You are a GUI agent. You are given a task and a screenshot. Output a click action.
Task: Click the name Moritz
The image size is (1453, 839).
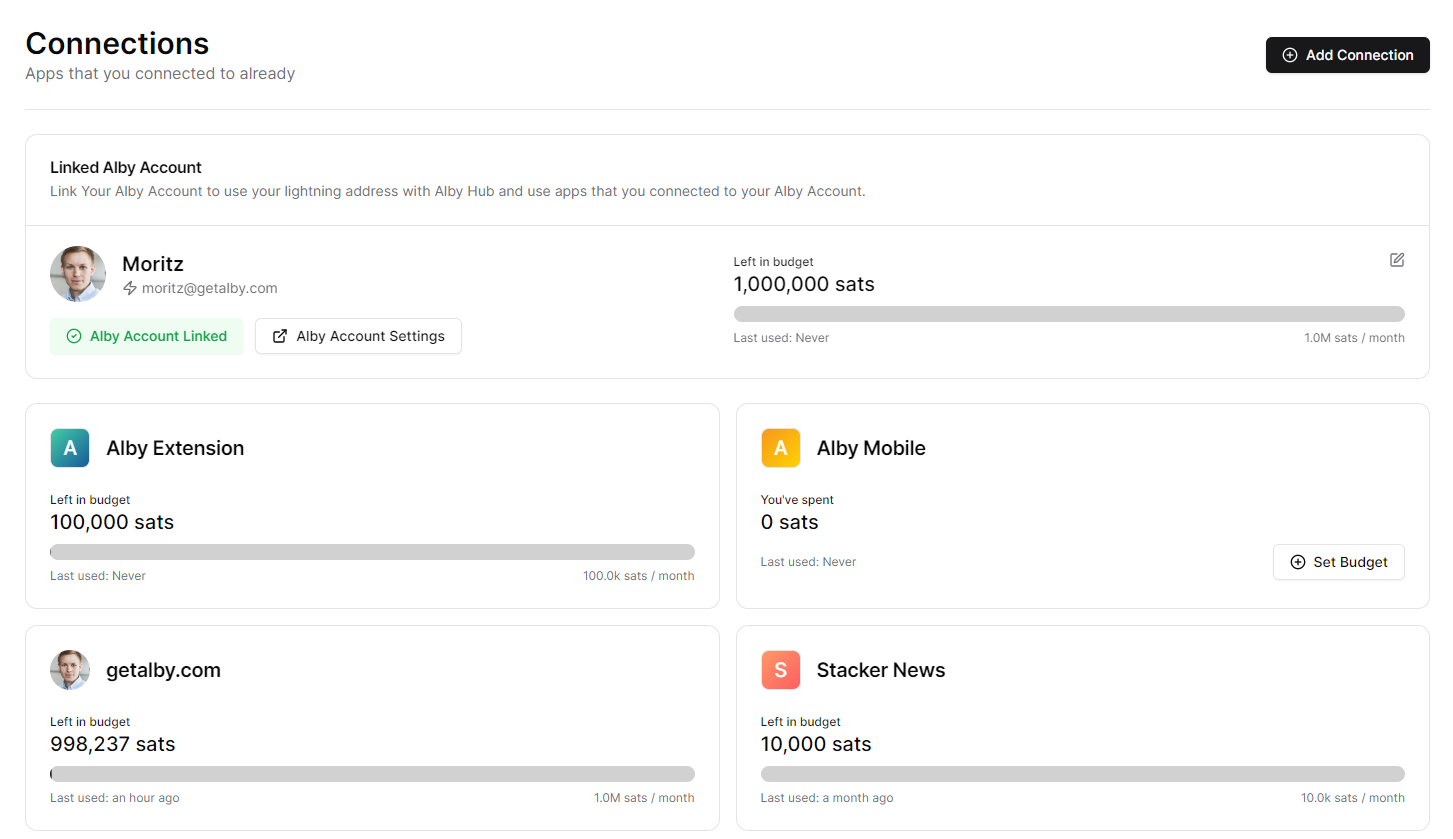[153, 264]
